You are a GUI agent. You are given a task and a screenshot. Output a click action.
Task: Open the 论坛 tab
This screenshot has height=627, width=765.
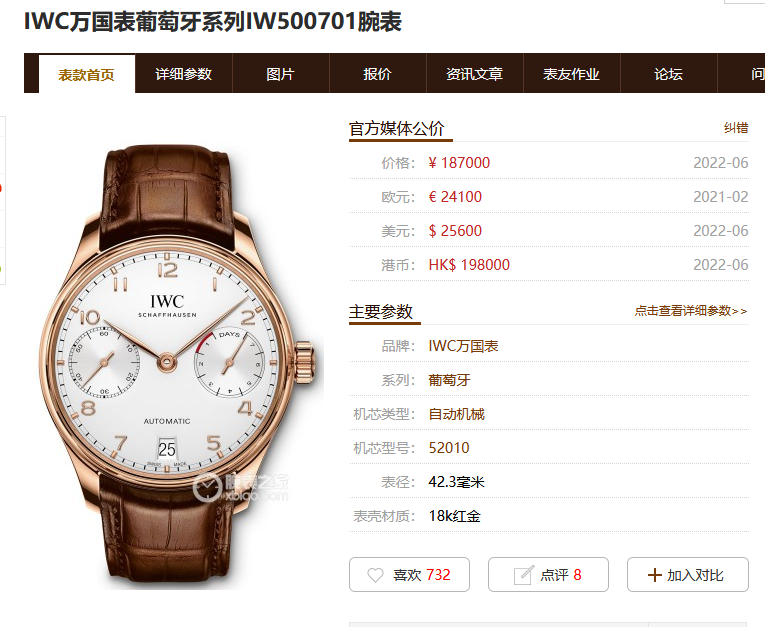669,74
